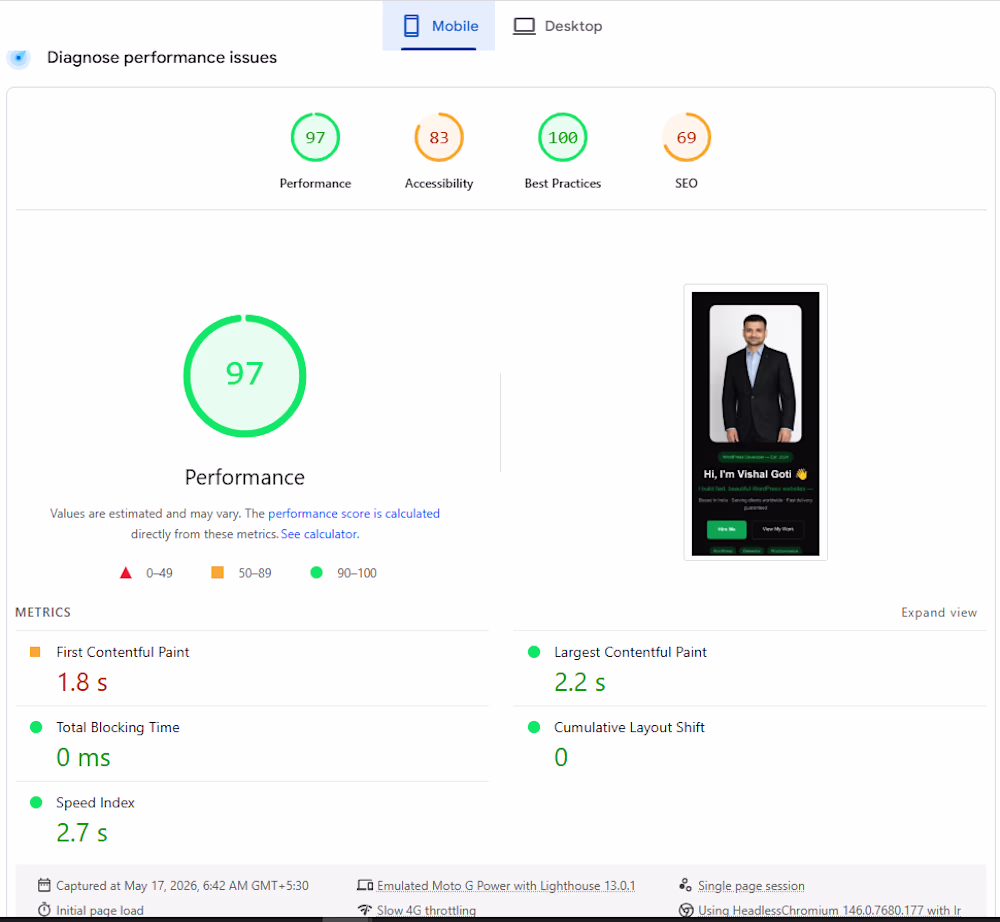This screenshot has width=1000, height=922.
Task: Open Using HeadlessChromium 146.0.7680.177 details
Action: 829,911
